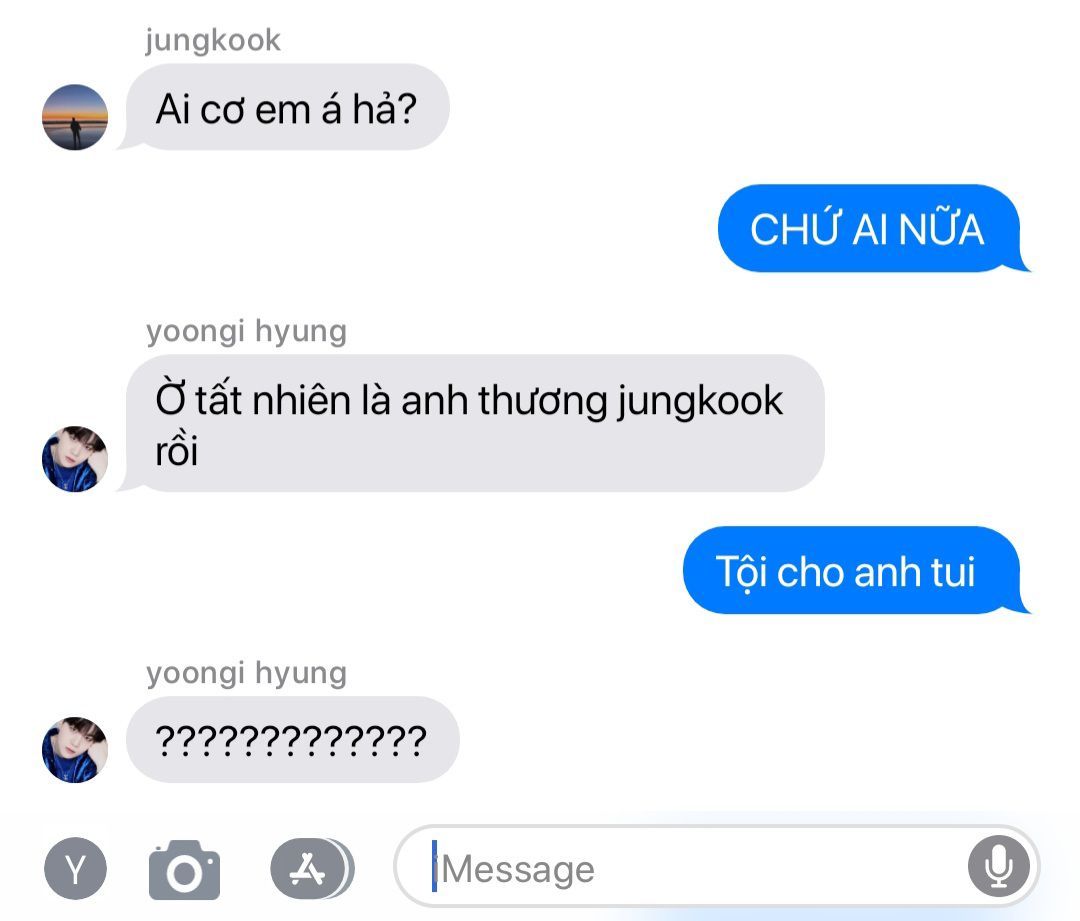Viewport: 1080px width, 921px height.
Task: Tap the gray Y circle icon
Action: click(x=75, y=869)
